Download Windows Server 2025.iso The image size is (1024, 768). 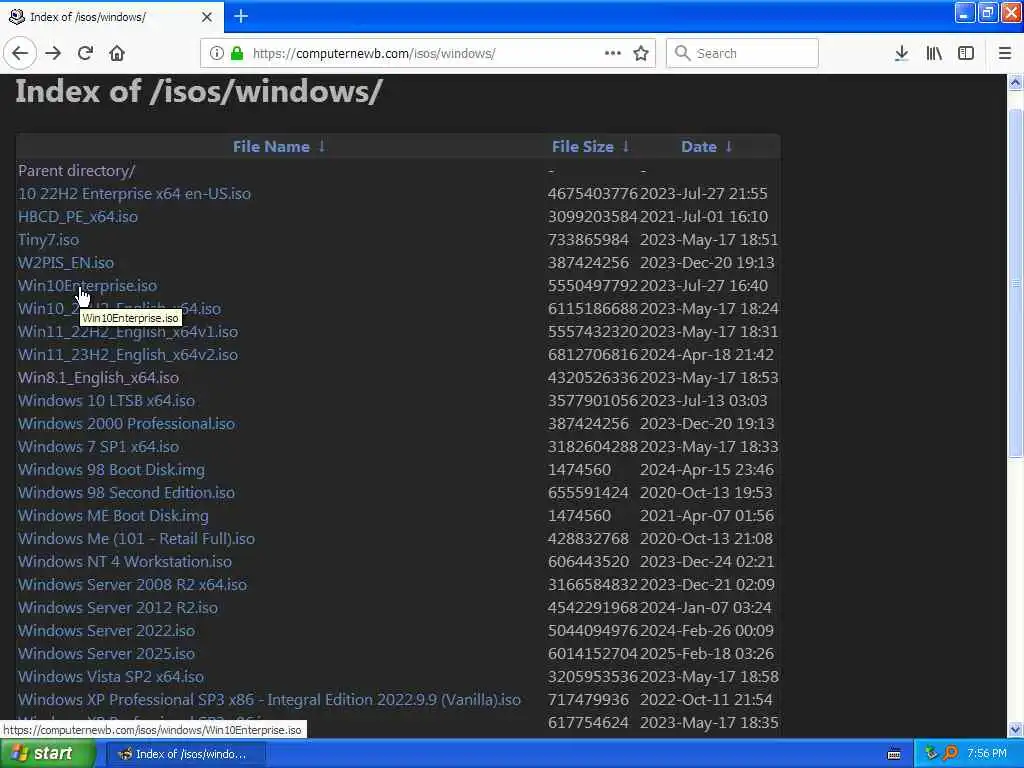tap(106, 654)
